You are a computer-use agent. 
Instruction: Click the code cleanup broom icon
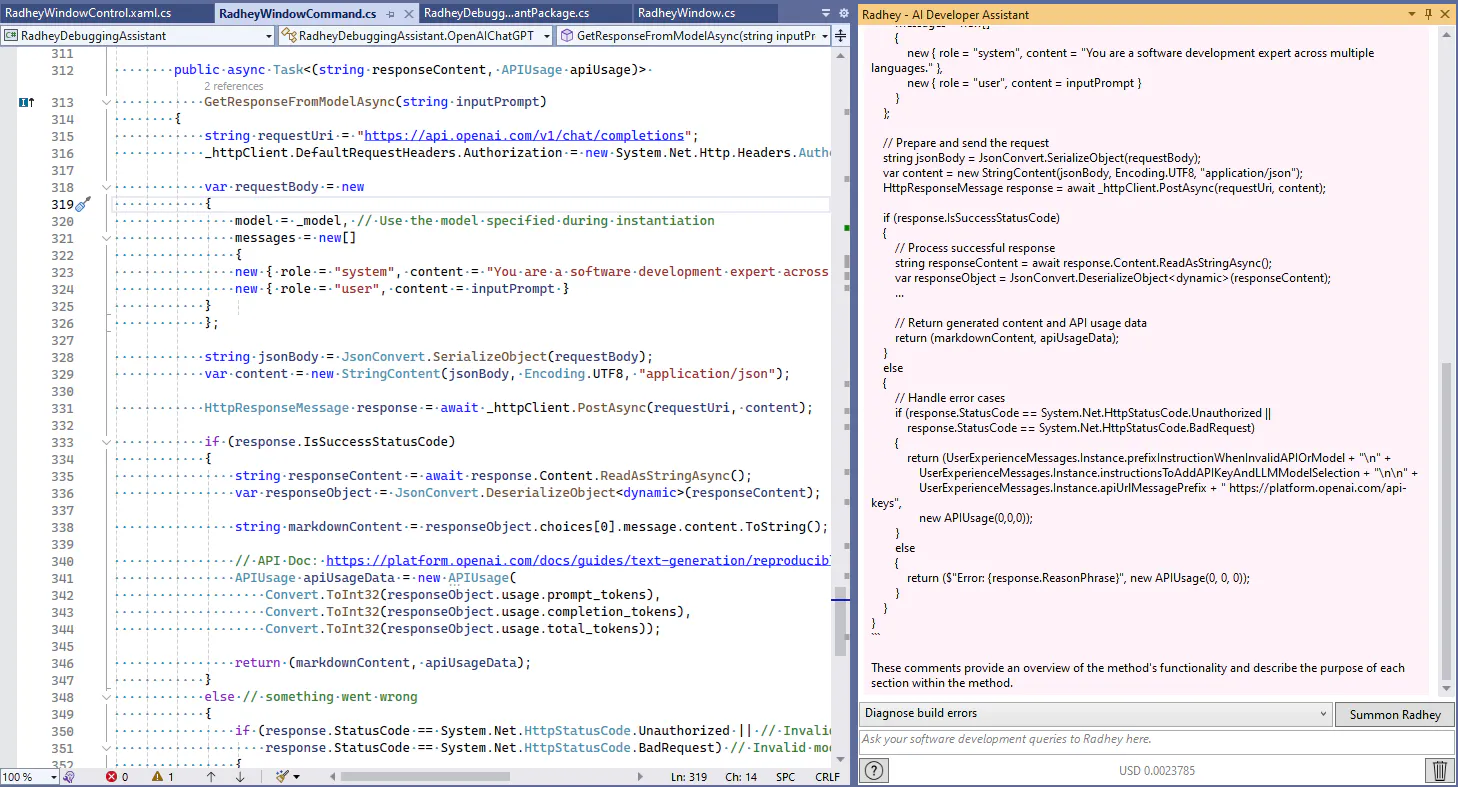click(x=282, y=777)
